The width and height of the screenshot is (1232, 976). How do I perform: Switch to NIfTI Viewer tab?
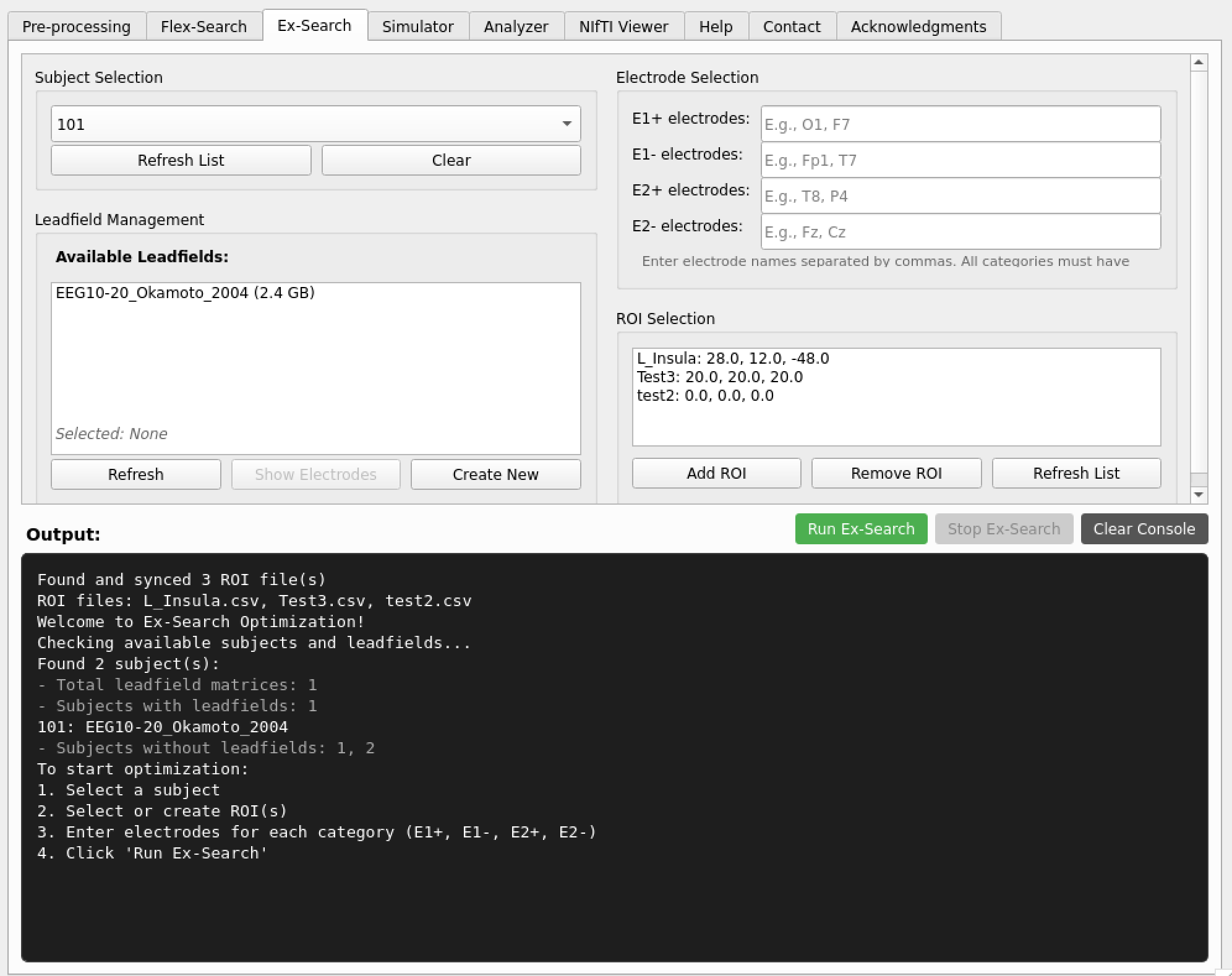click(x=624, y=27)
